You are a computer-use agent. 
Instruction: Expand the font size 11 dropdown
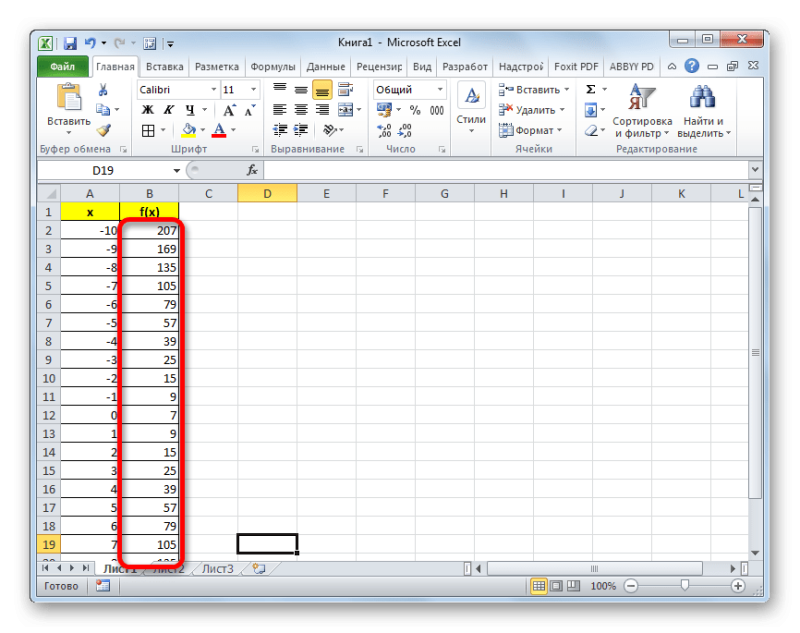[253, 90]
